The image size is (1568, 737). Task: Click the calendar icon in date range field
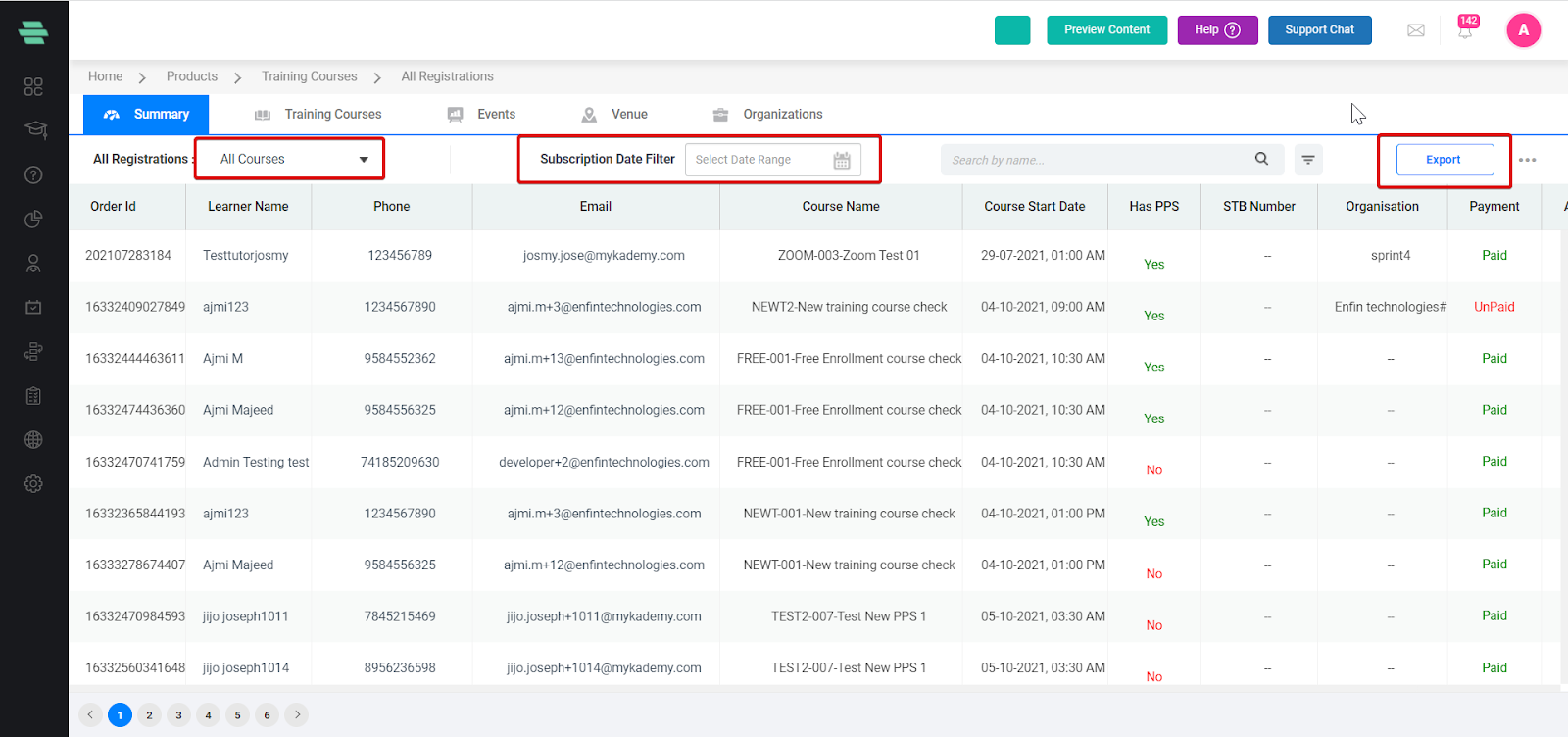(841, 160)
